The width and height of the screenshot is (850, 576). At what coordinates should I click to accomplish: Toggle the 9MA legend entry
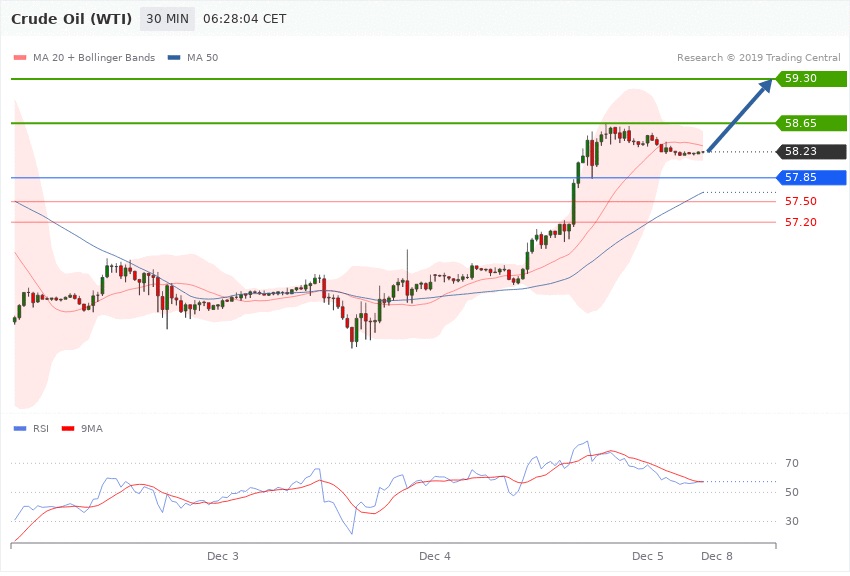pyautogui.click(x=90, y=429)
